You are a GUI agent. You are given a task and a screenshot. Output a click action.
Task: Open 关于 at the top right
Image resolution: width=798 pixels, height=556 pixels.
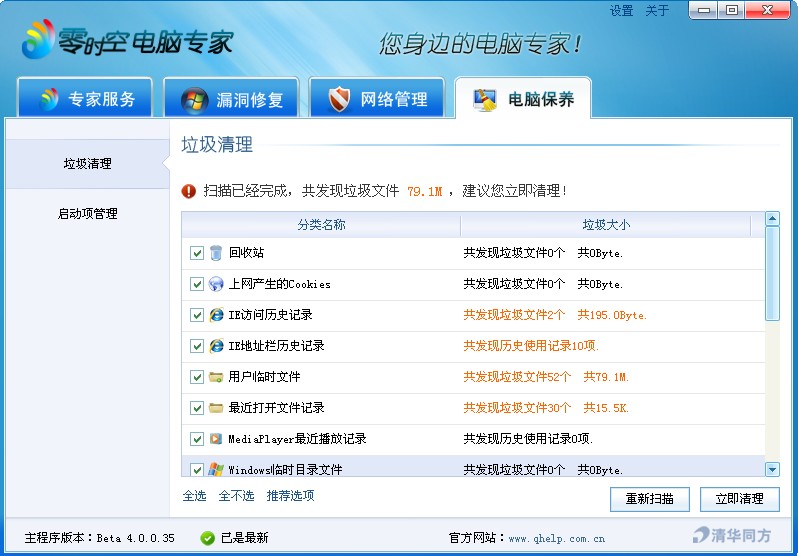657,11
